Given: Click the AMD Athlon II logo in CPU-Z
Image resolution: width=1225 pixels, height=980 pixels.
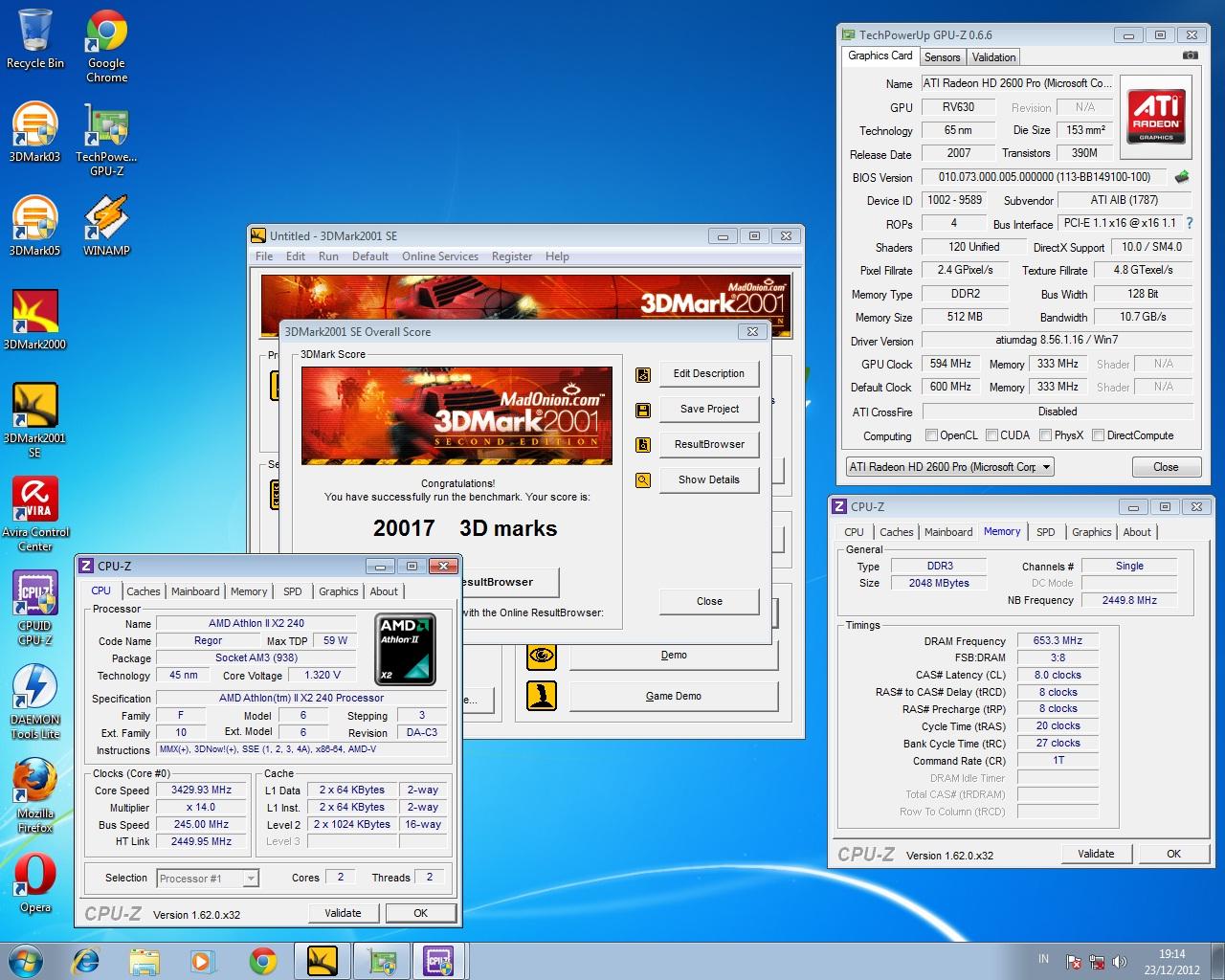Looking at the screenshot, I should point(406,649).
